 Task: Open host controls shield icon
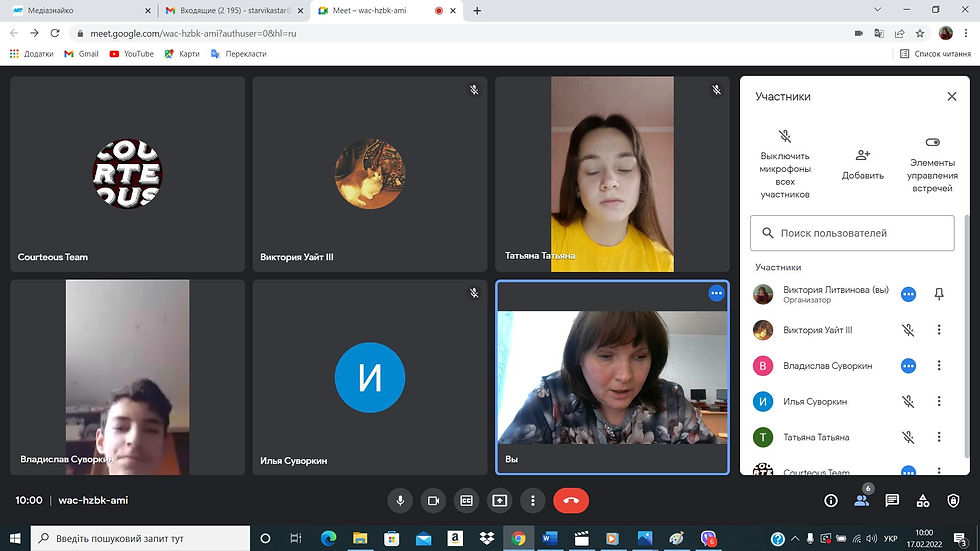pos(953,500)
